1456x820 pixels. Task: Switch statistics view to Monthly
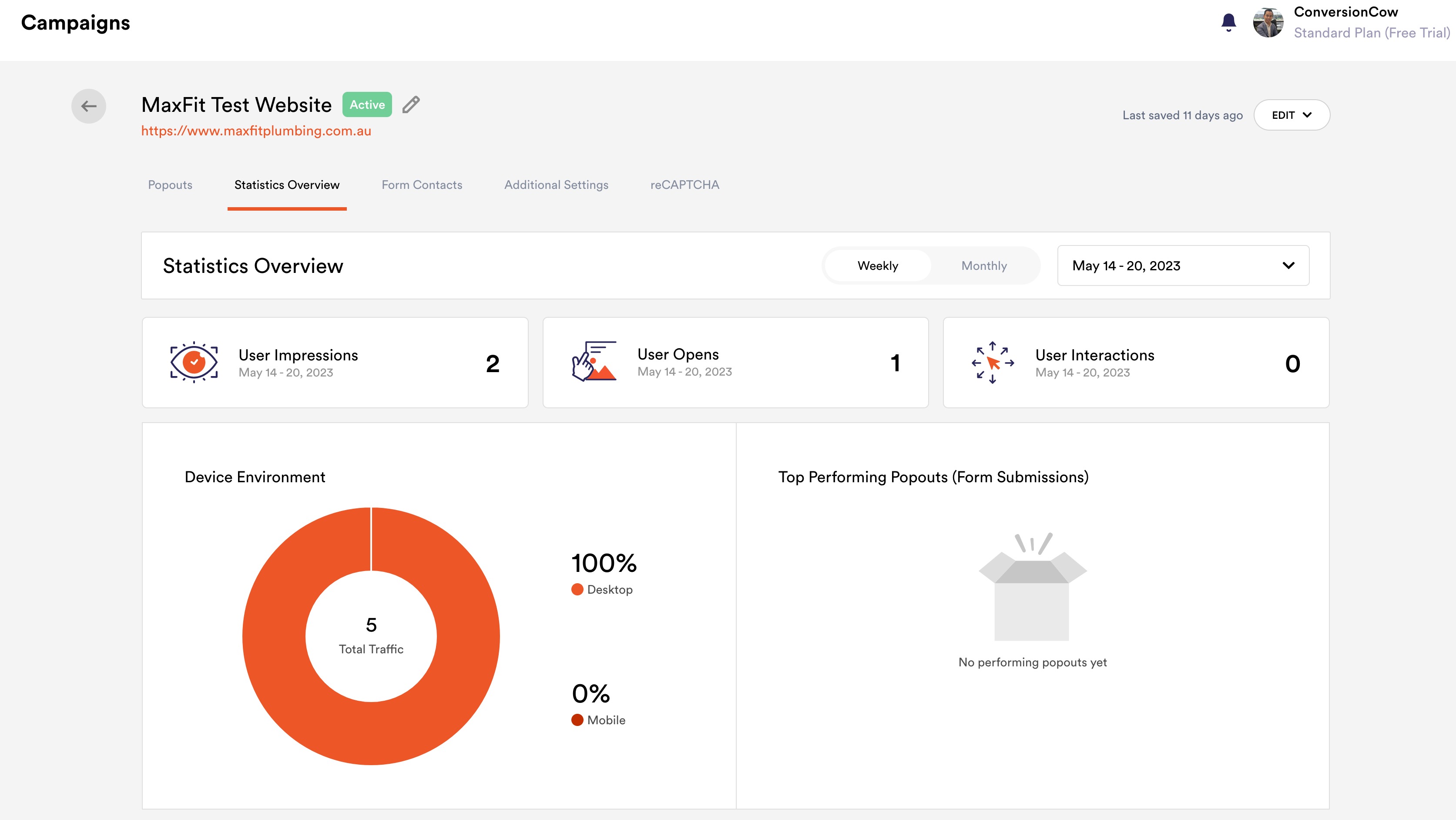tap(984, 266)
